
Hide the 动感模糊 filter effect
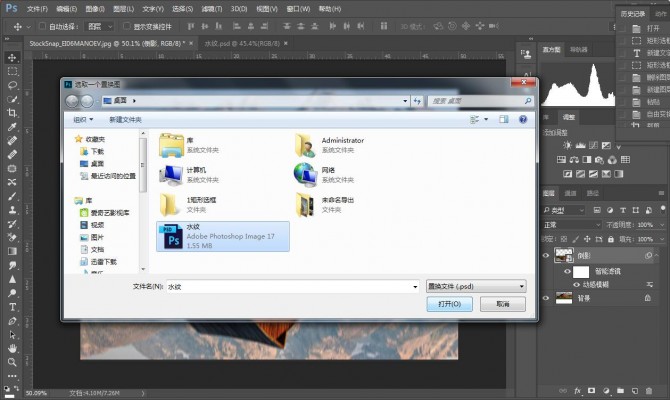576,285
